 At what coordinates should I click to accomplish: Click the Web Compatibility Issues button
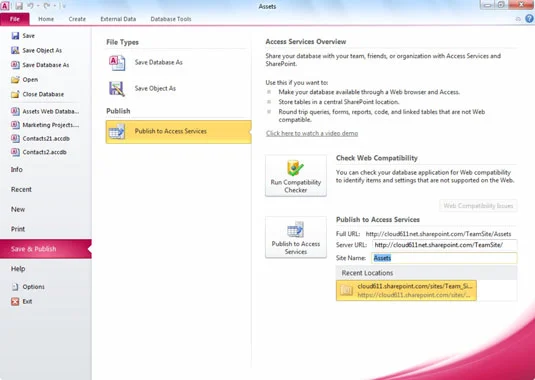(x=478, y=206)
